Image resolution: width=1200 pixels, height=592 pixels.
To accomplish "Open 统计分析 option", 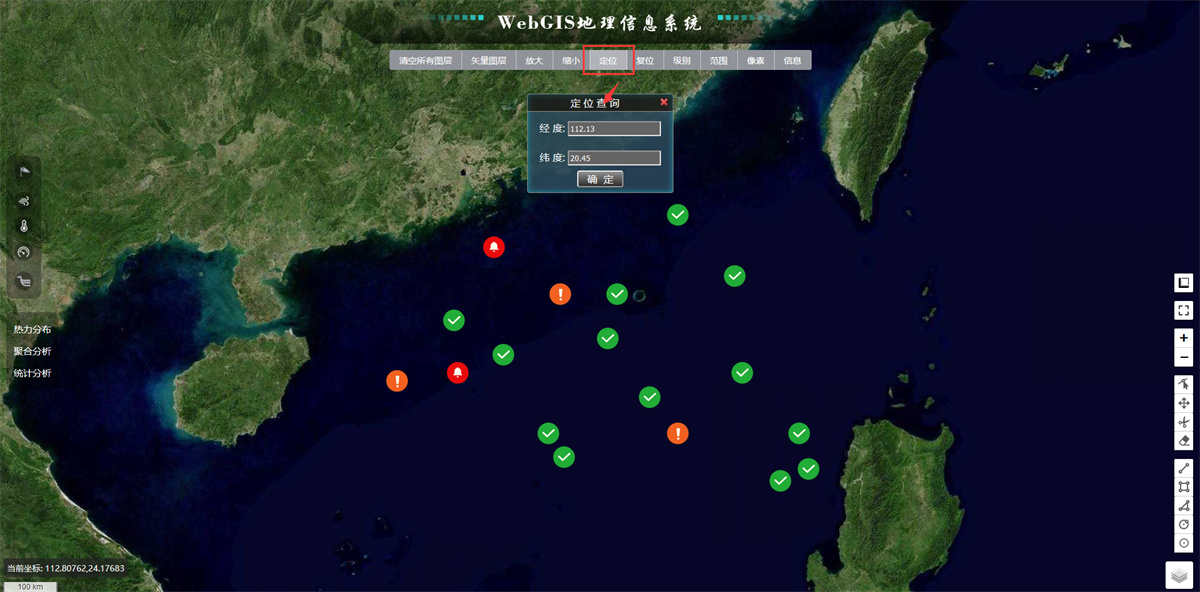I will pyautogui.click(x=32, y=373).
